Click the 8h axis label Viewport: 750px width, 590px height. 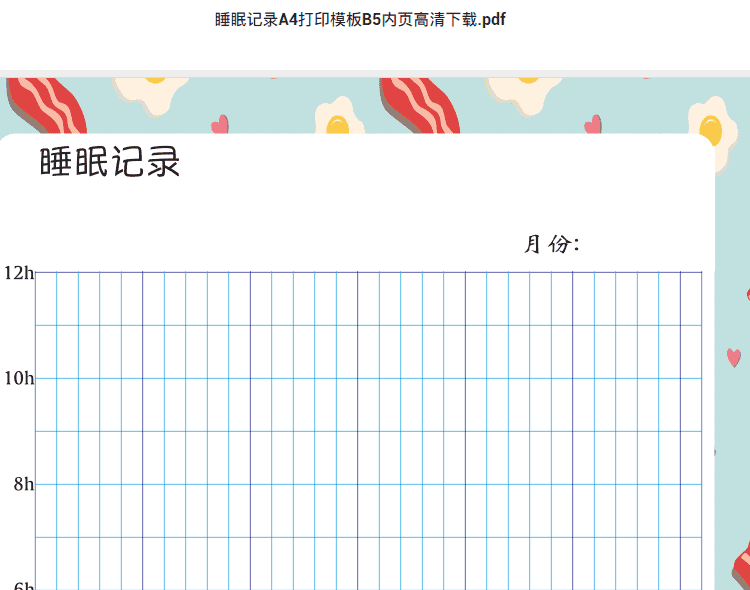(x=24, y=484)
